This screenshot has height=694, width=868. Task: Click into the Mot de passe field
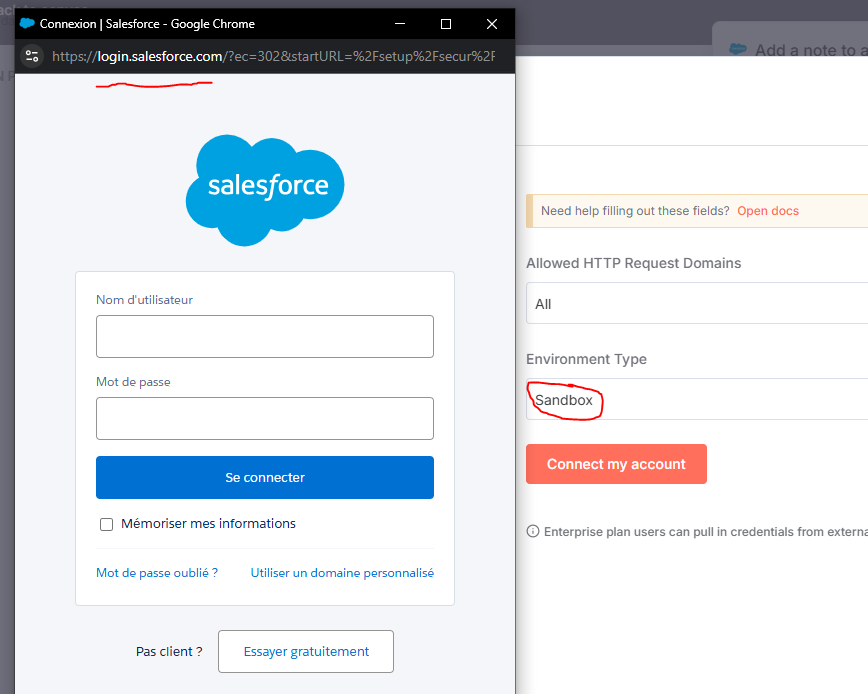tap(265, 418)
